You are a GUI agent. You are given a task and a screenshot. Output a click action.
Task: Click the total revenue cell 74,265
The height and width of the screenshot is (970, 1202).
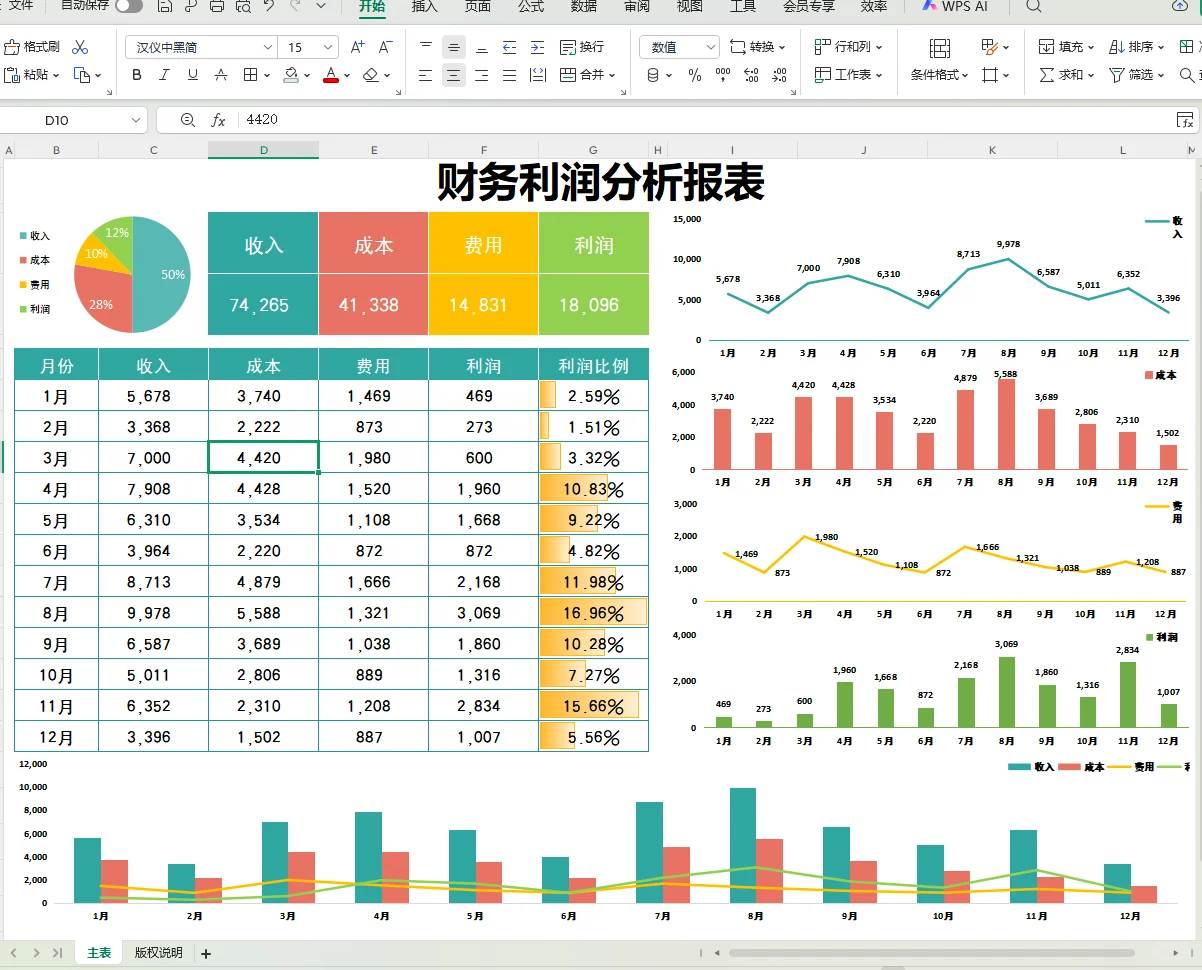point(264,305)
